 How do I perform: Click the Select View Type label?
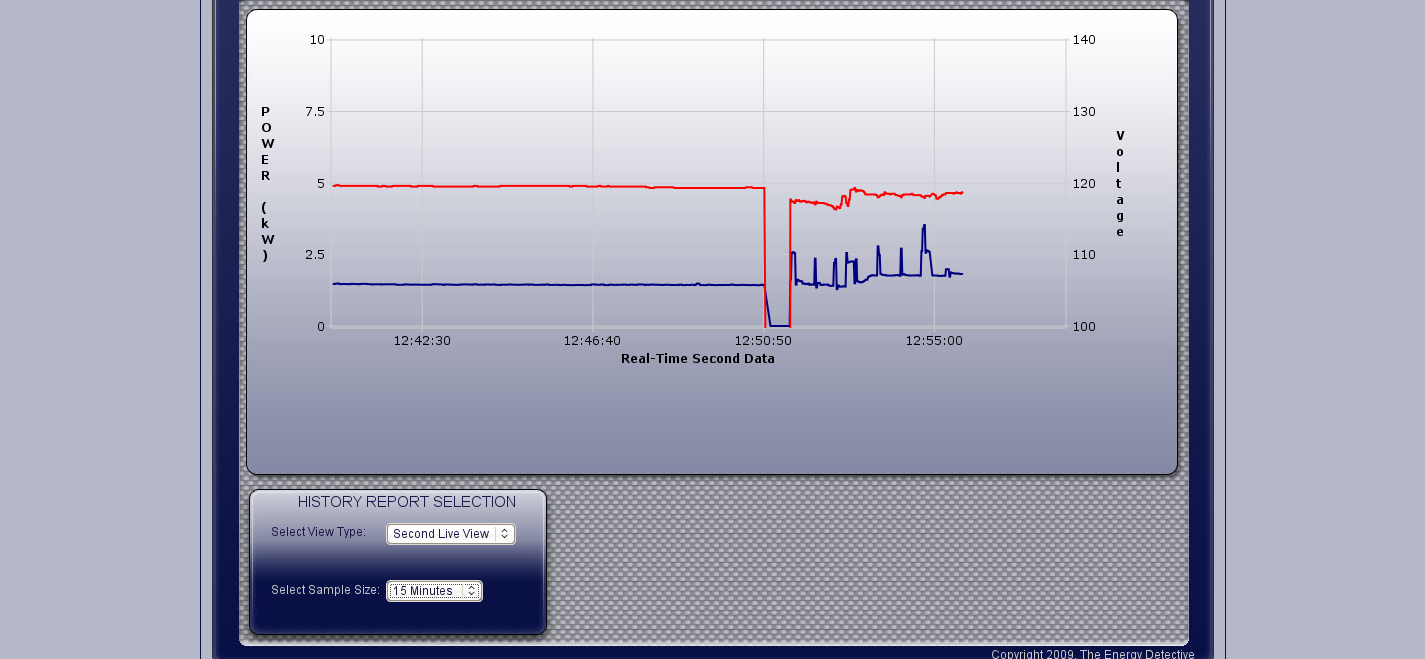(x=318, y=532)
